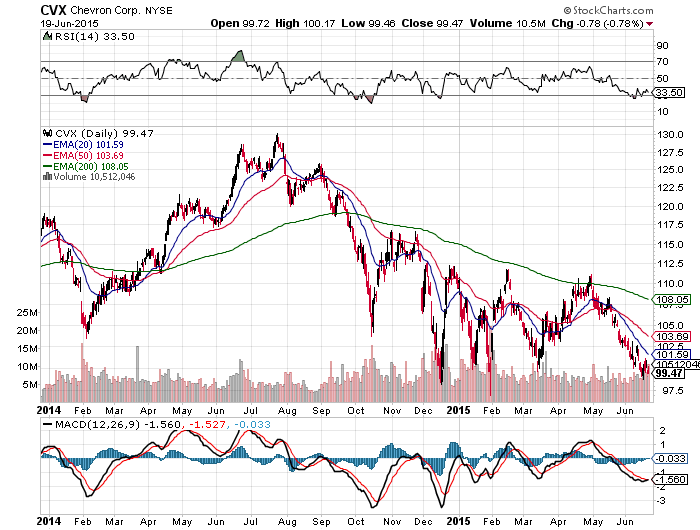The image size is (700, 530).
Task: Click the RSI 33.50 value tag
Action: click(669, 92)
